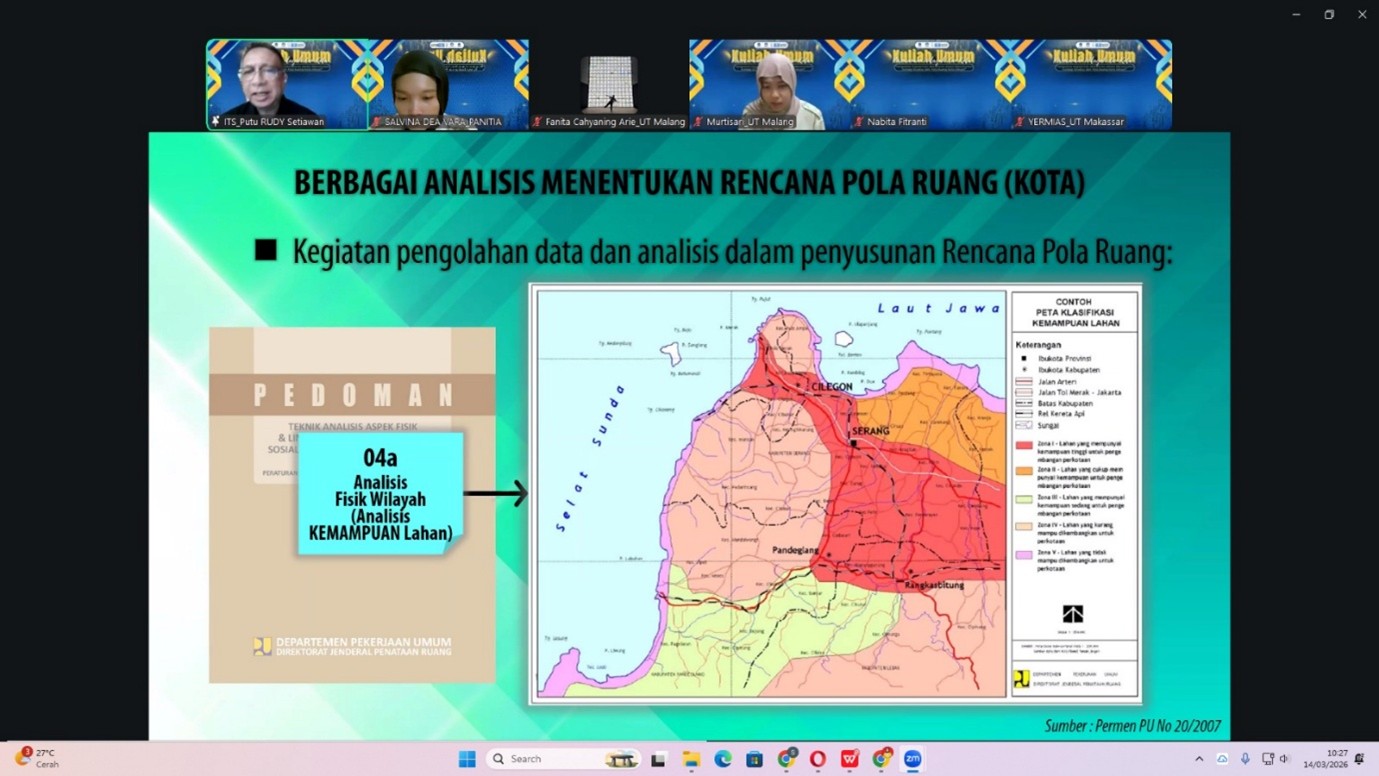Click the muted mic icon beside Murtisari_UT Malang
This screenshot has height=776, width=1379.
(698, 122)
